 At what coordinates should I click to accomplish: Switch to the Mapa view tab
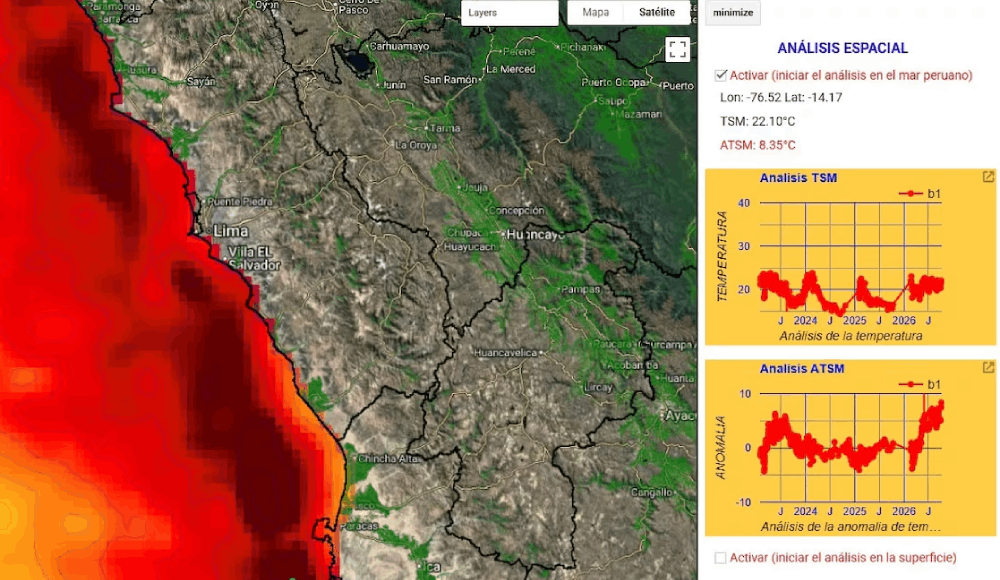point(596,12)
